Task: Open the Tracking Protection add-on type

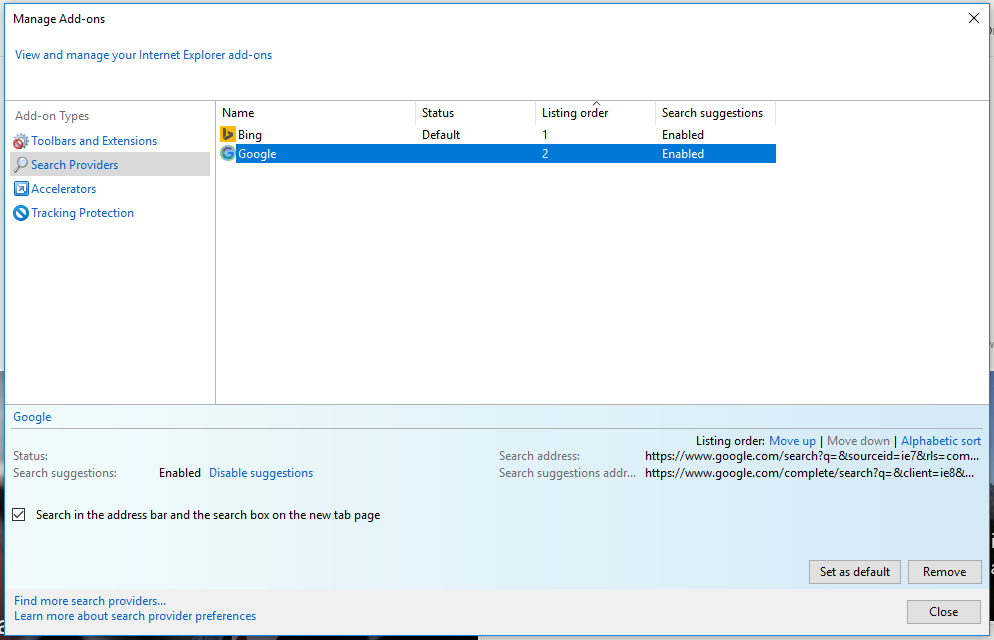Action: [82, 213]
